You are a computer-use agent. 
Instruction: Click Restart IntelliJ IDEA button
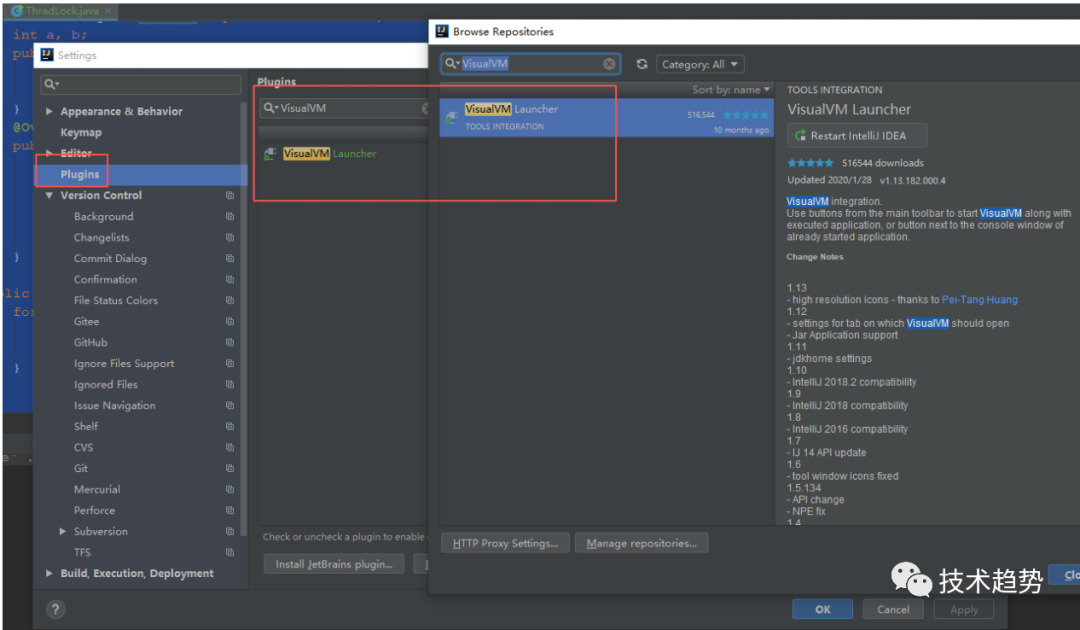click(857, 136)
